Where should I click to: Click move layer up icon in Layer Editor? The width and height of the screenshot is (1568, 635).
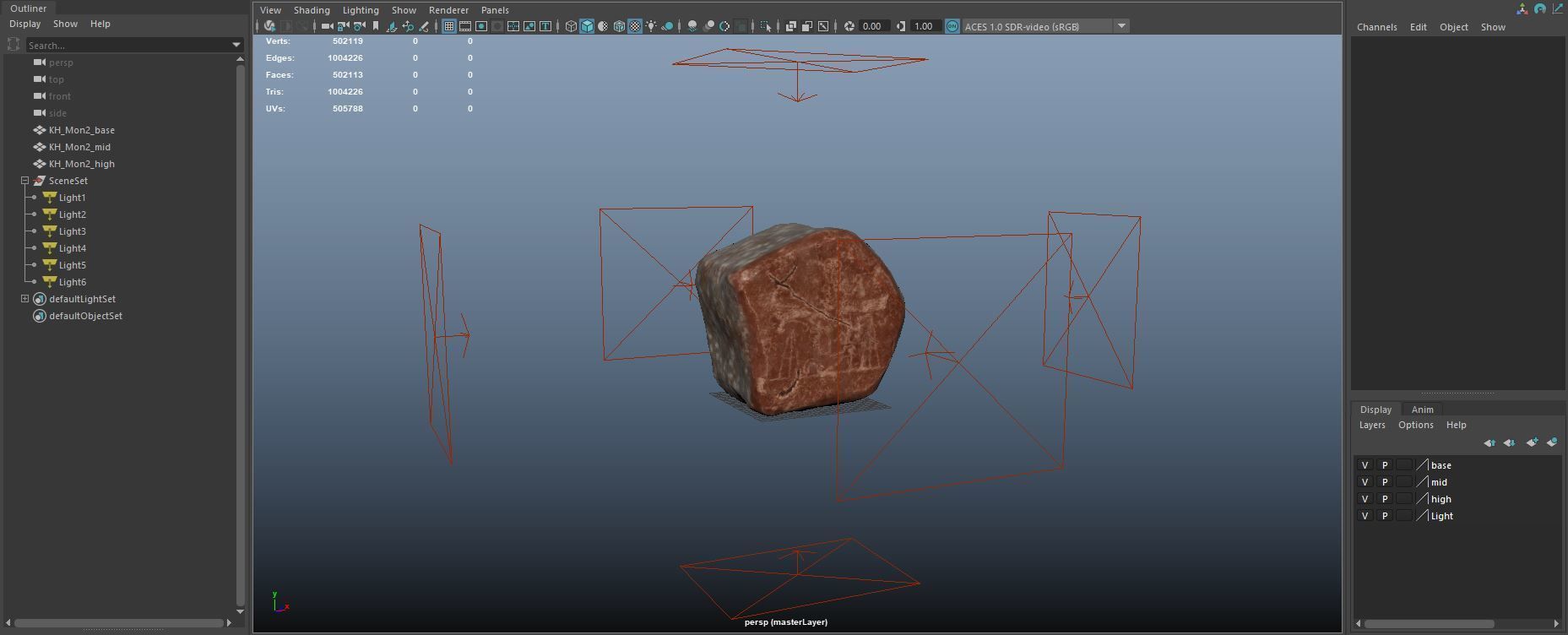coord(1489,442)
